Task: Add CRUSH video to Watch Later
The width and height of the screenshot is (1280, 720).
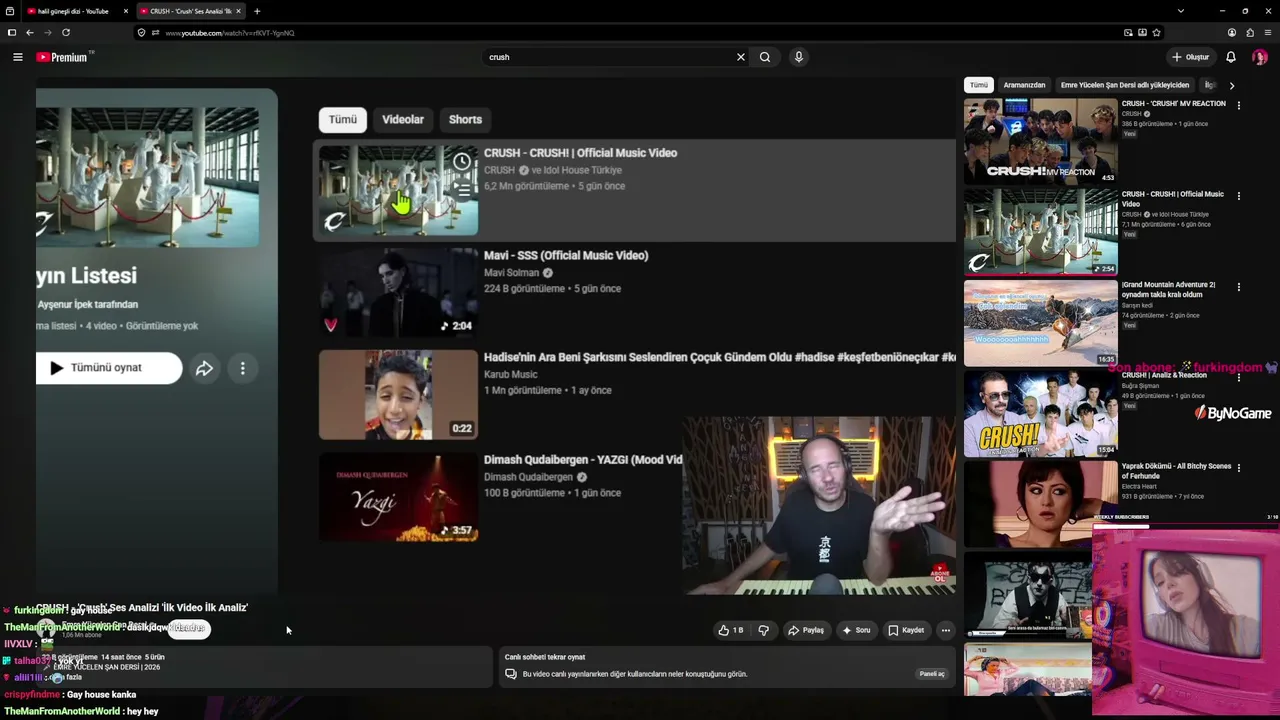Action: pyautogui.click(x=462, y=161)
